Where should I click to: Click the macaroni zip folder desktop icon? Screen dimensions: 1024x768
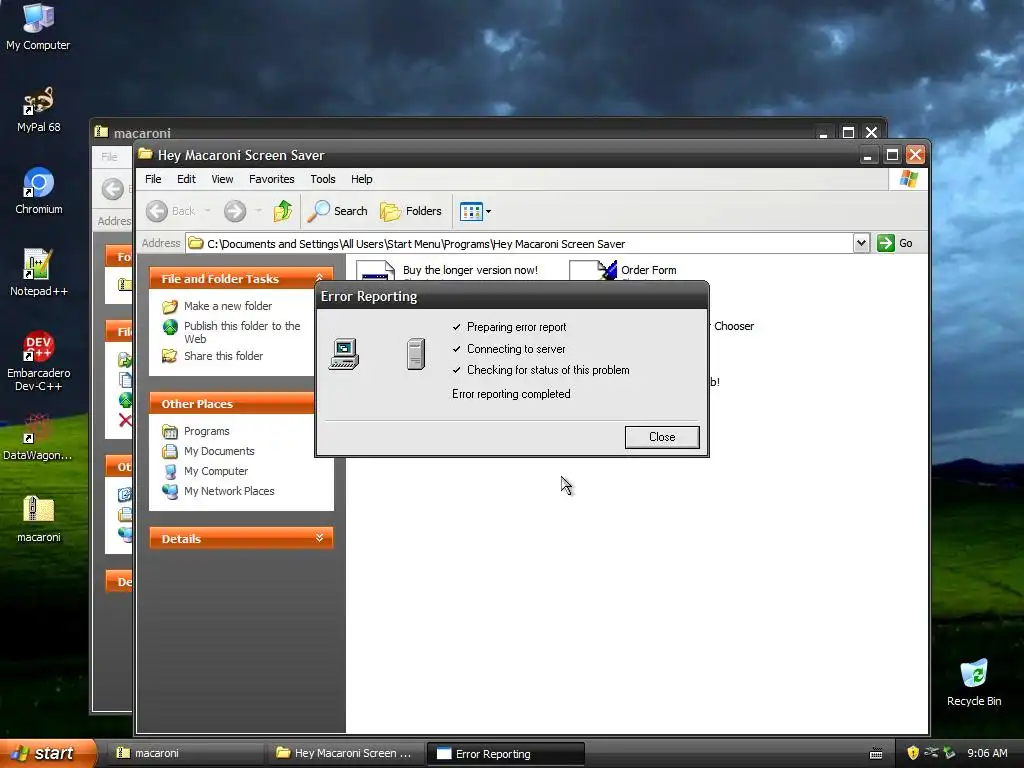[39, 519]
